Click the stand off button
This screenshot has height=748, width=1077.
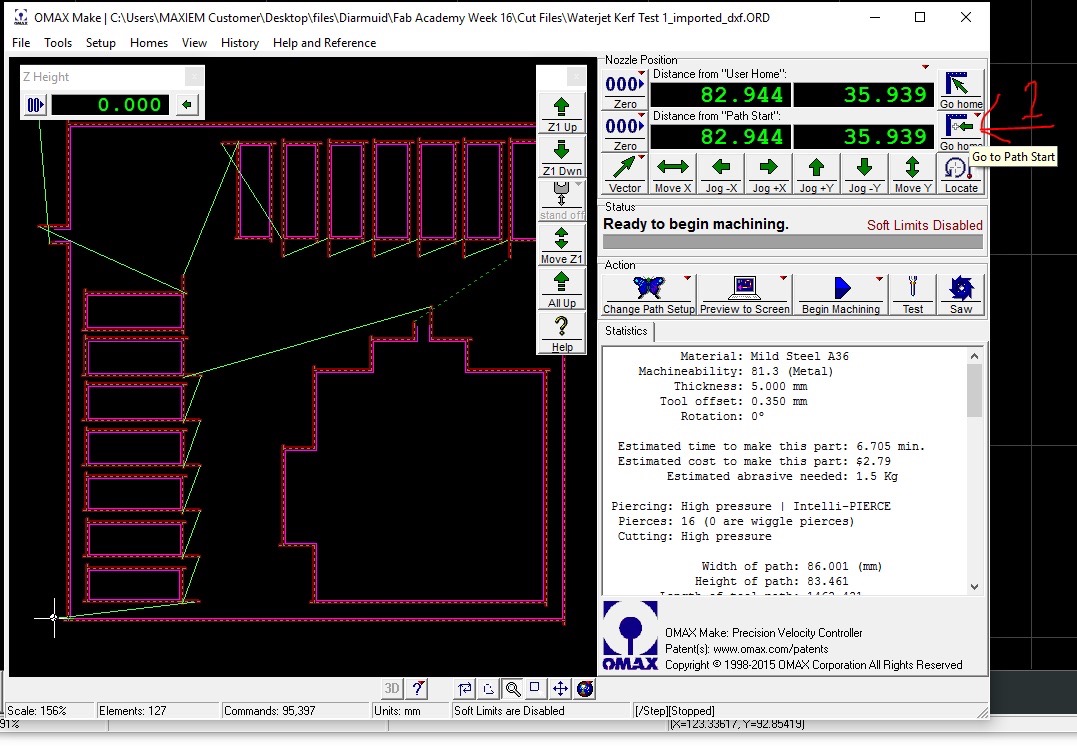click(562, 201)
